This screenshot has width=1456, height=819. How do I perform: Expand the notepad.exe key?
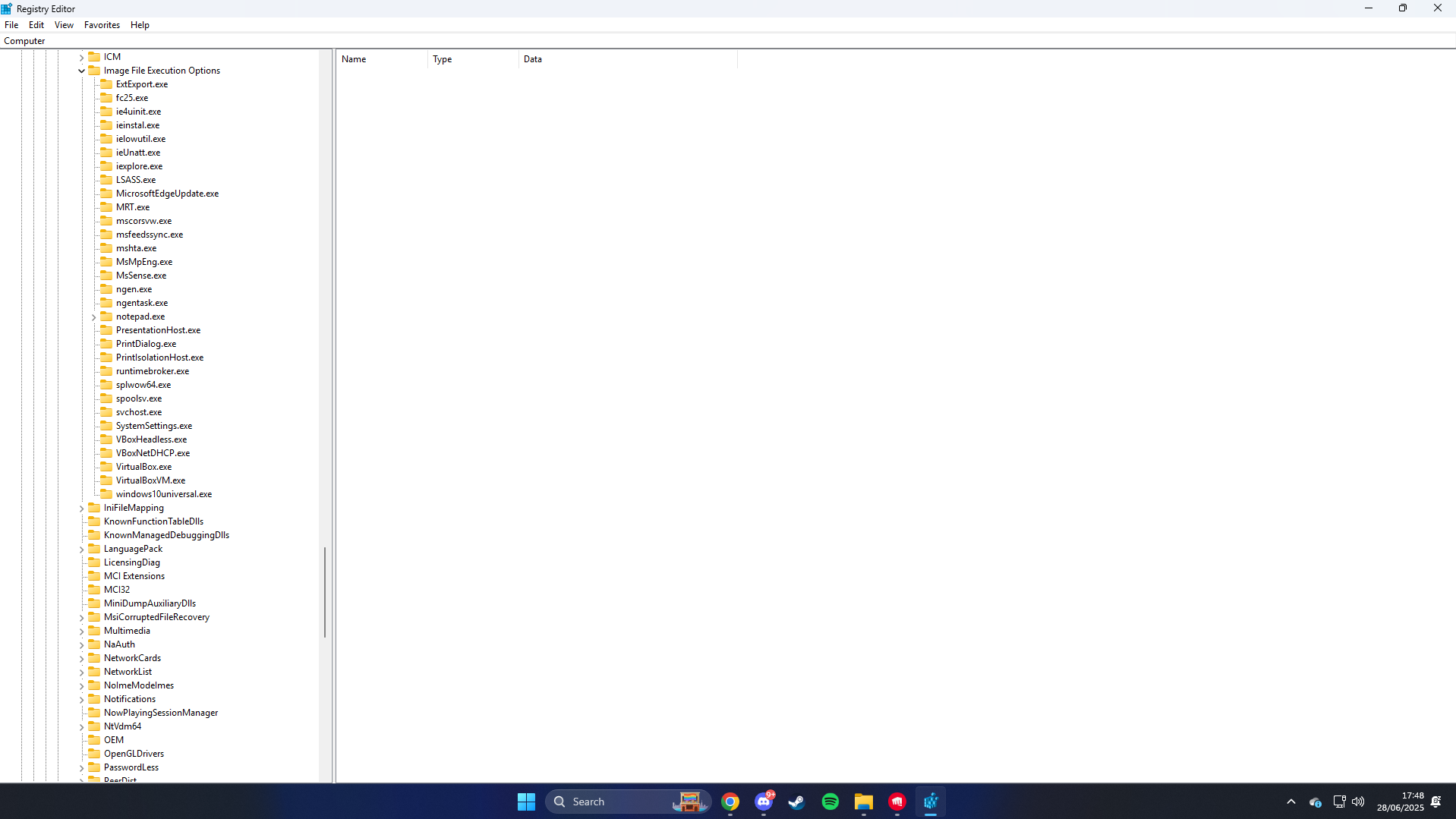[94, 317]
